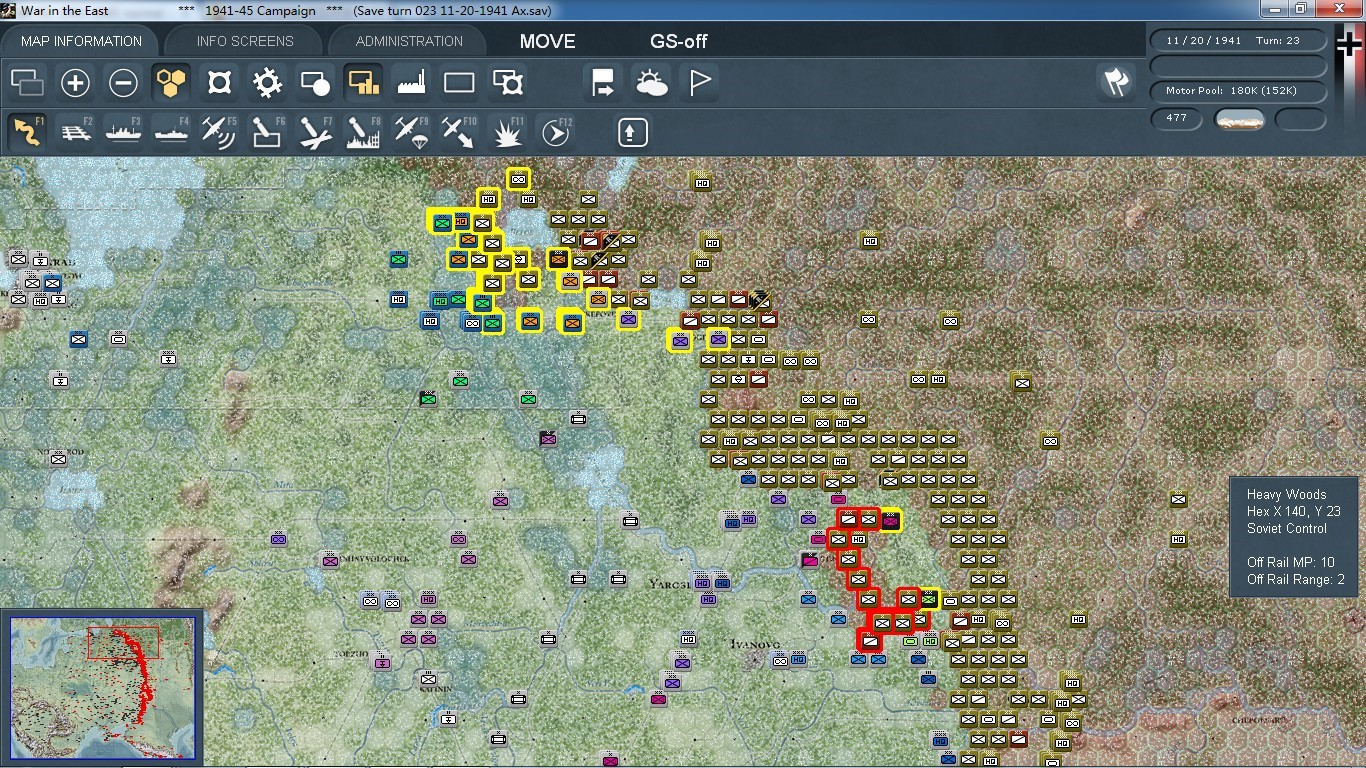Click the pennant flag outline icon

(x=700, y=83)
